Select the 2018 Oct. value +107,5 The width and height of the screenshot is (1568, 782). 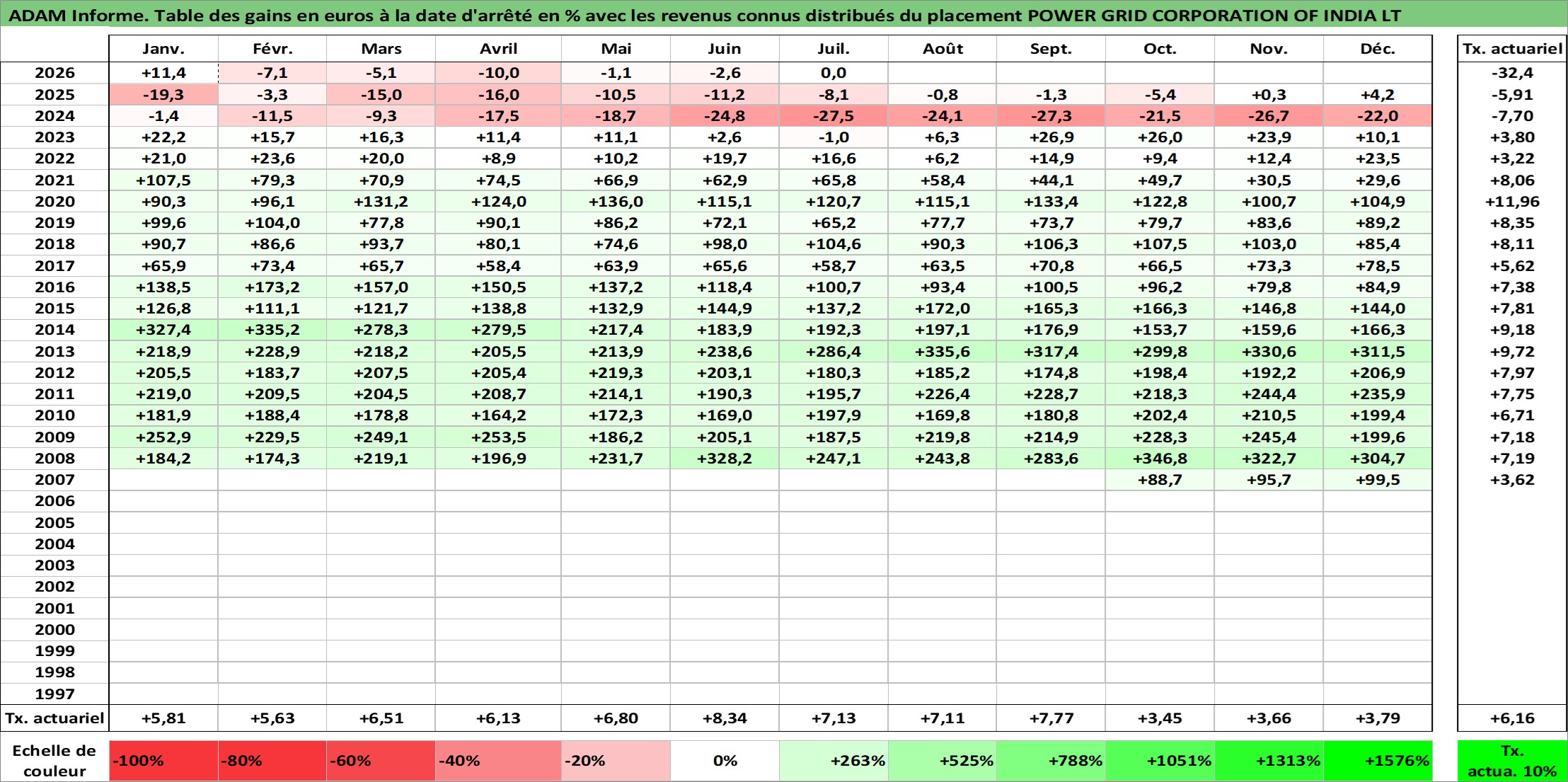tap(1160, 244)
